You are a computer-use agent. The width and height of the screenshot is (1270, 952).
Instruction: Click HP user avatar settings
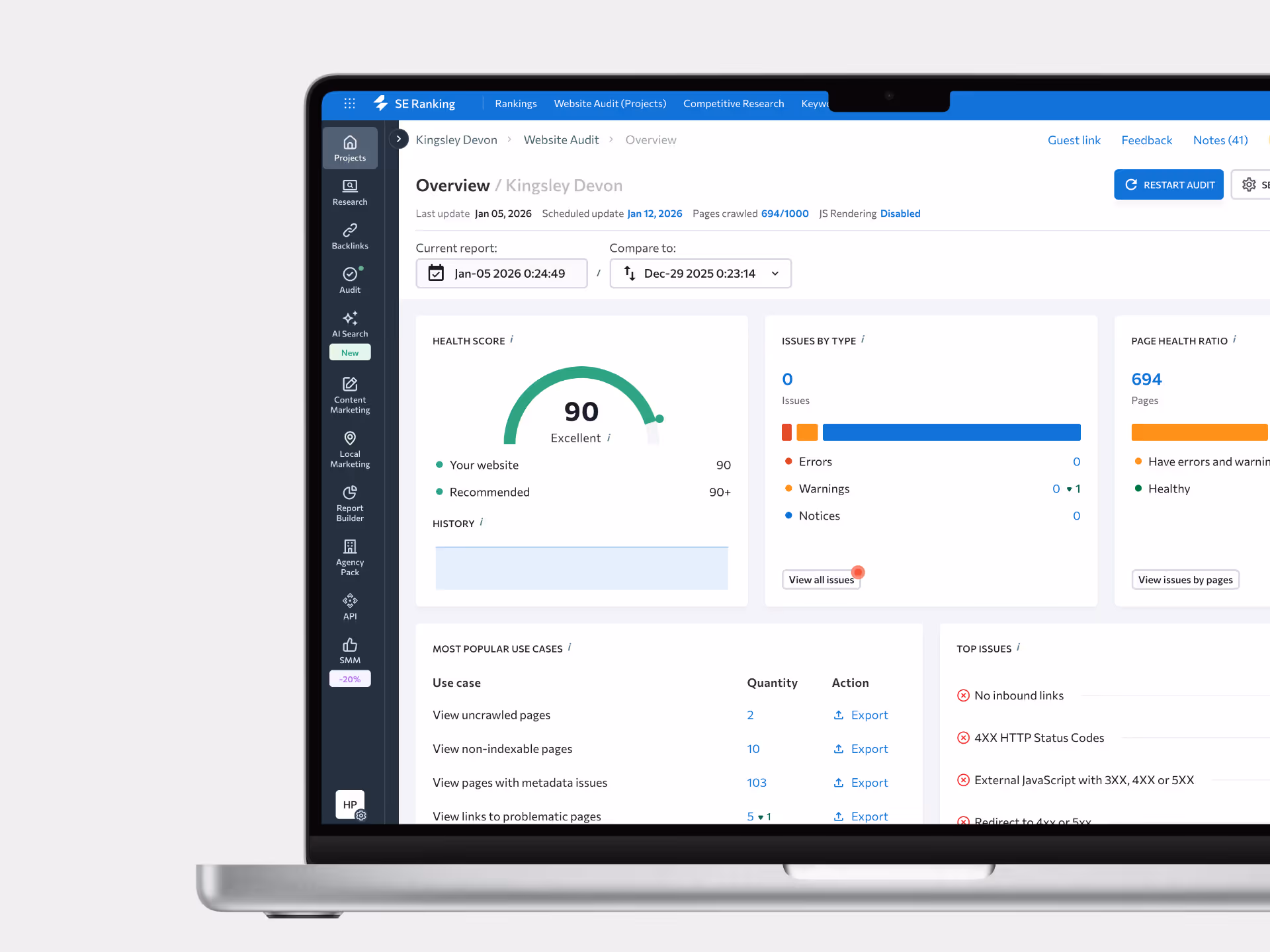pos(350,805)
